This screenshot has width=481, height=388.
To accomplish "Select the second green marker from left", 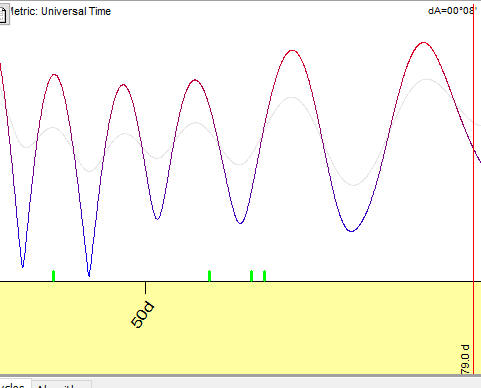I will [x=209, y=276].
